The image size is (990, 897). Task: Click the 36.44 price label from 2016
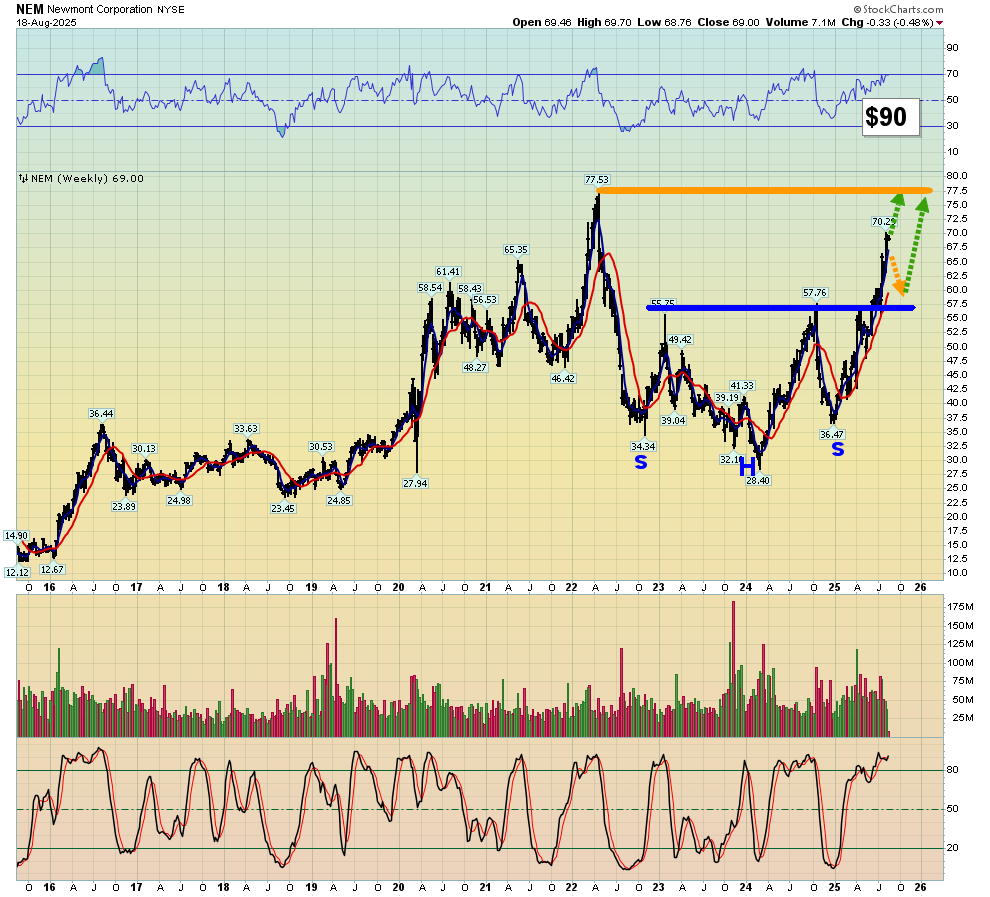tap(100, 413)
